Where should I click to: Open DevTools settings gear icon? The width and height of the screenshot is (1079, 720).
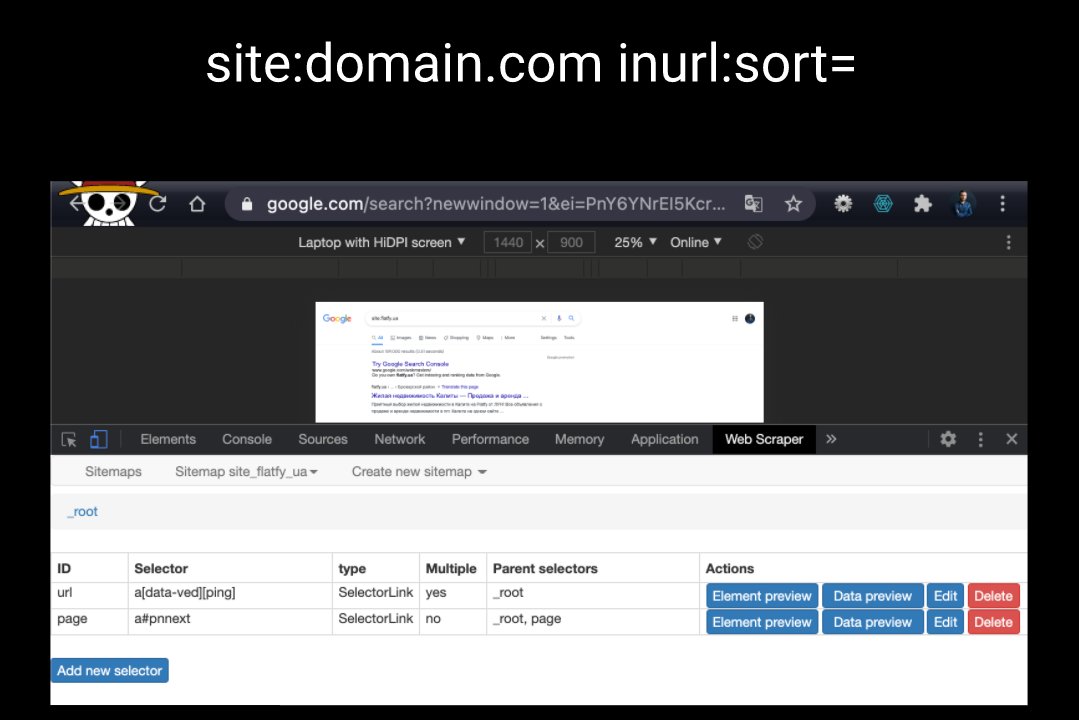tap(948, 439)
